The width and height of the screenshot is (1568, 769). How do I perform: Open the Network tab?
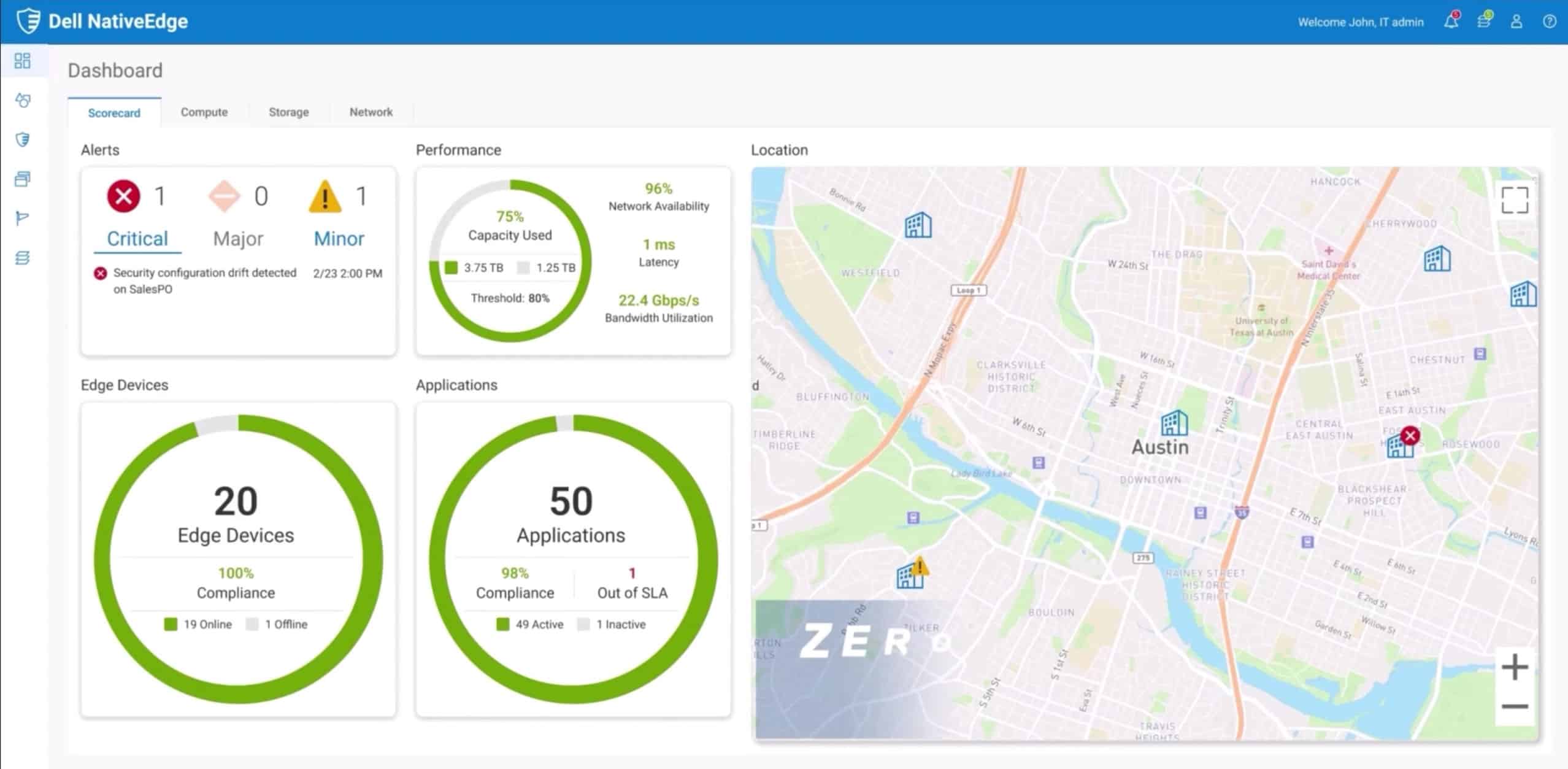(x=371, y=112)
